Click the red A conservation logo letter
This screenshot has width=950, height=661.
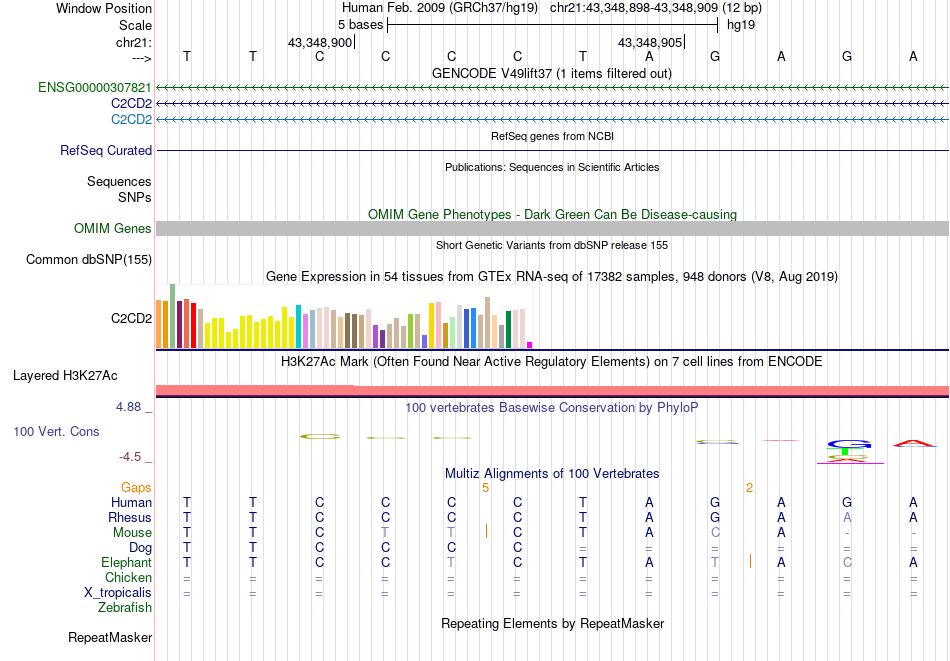pyautogui.click(x=914, y=443)
